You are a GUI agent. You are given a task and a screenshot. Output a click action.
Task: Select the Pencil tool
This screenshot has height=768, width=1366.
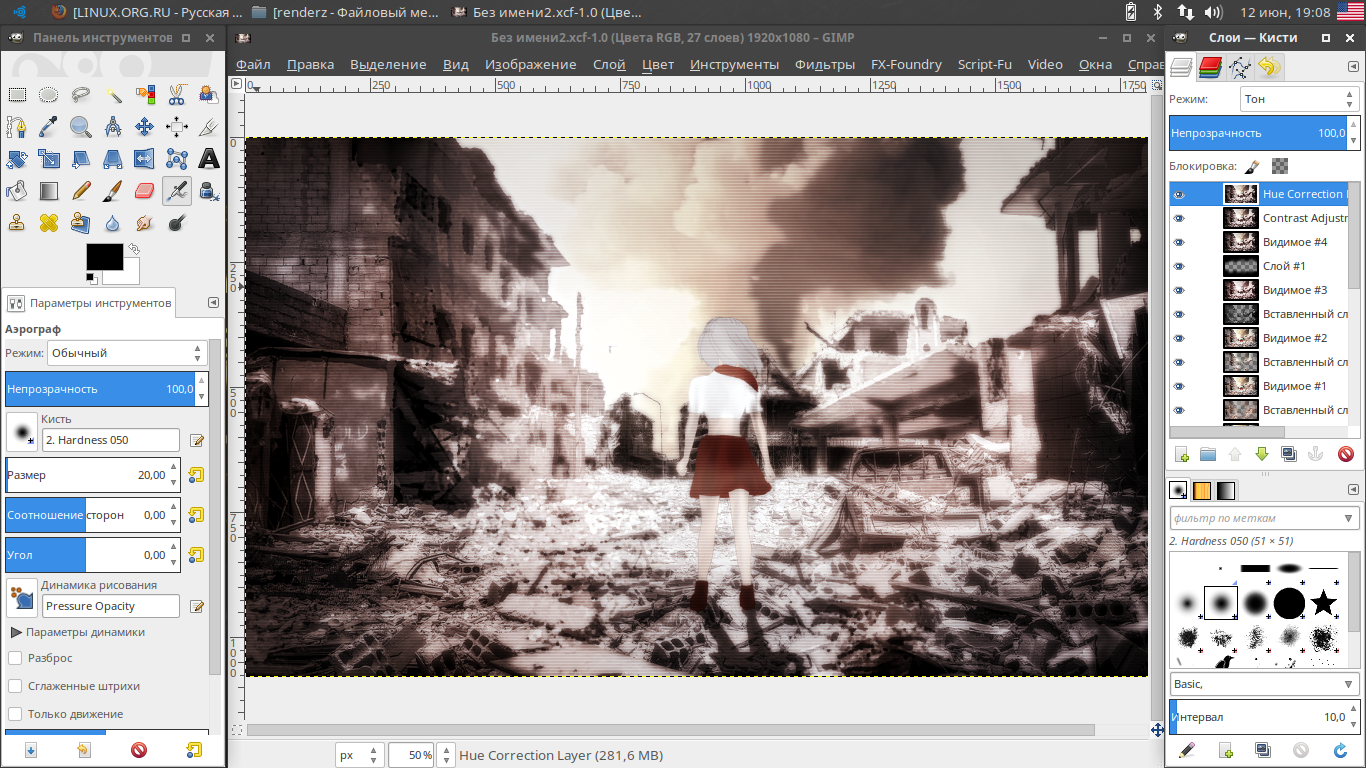[81, 191]
